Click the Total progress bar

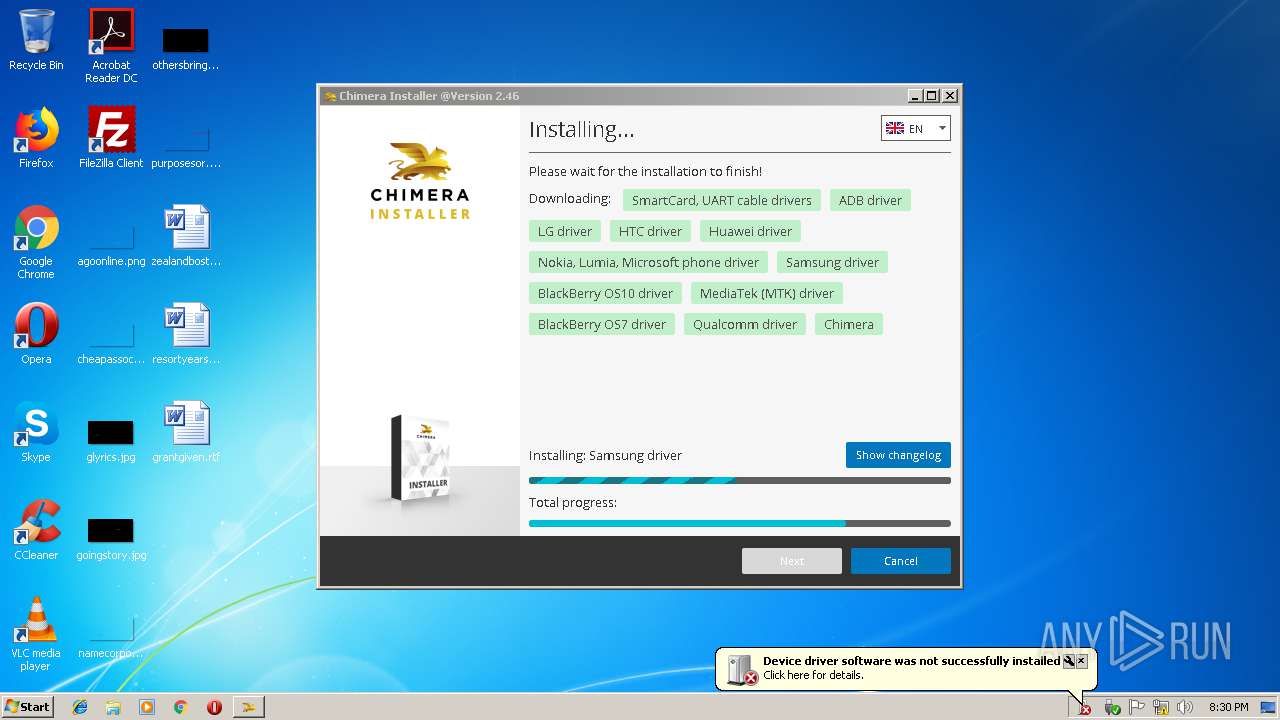coord(739,523)
